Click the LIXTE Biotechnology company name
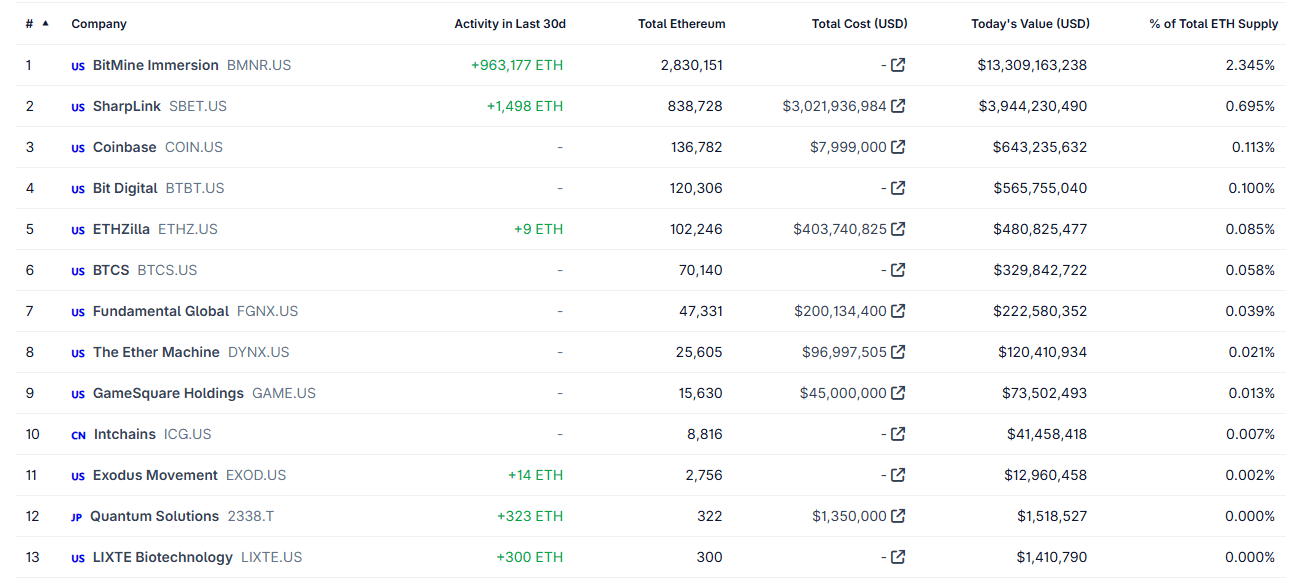1316x583 pixels. (x=163, y=557)
